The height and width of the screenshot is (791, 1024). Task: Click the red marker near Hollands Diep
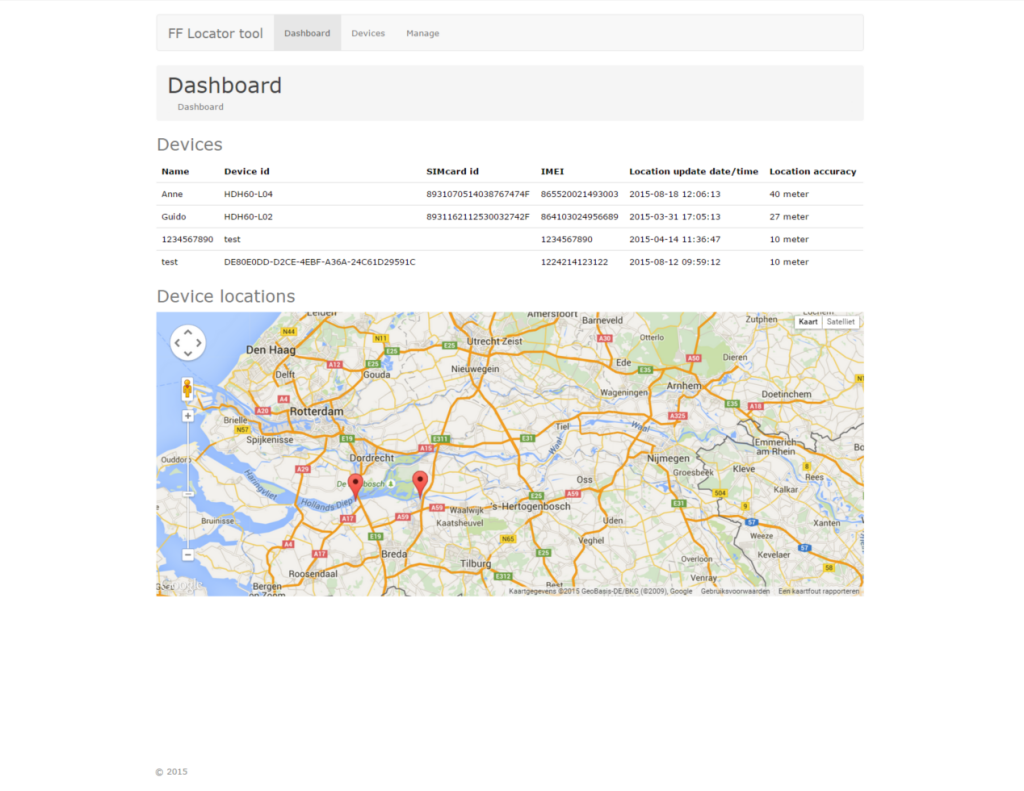(x=356, y=485)
